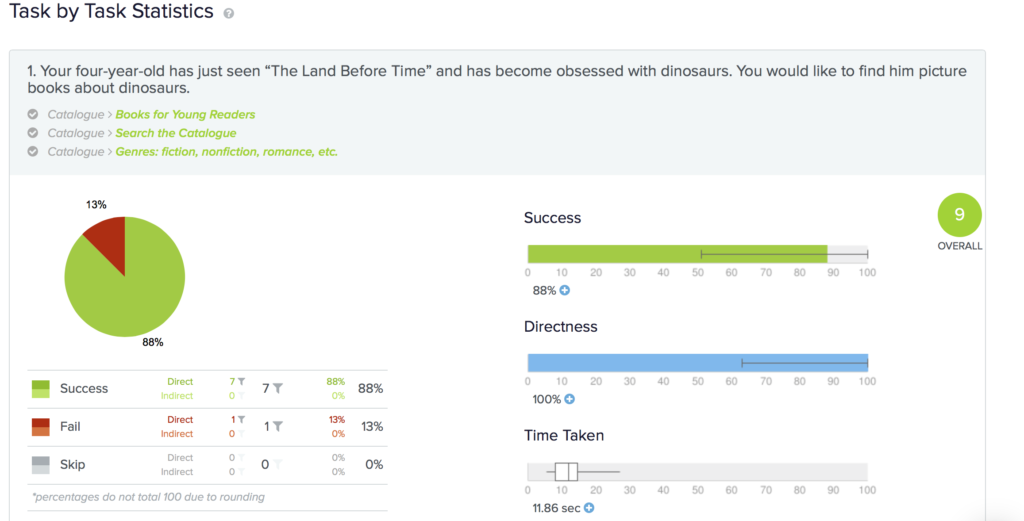Click the Time Taken box plot

click(566, 471)
